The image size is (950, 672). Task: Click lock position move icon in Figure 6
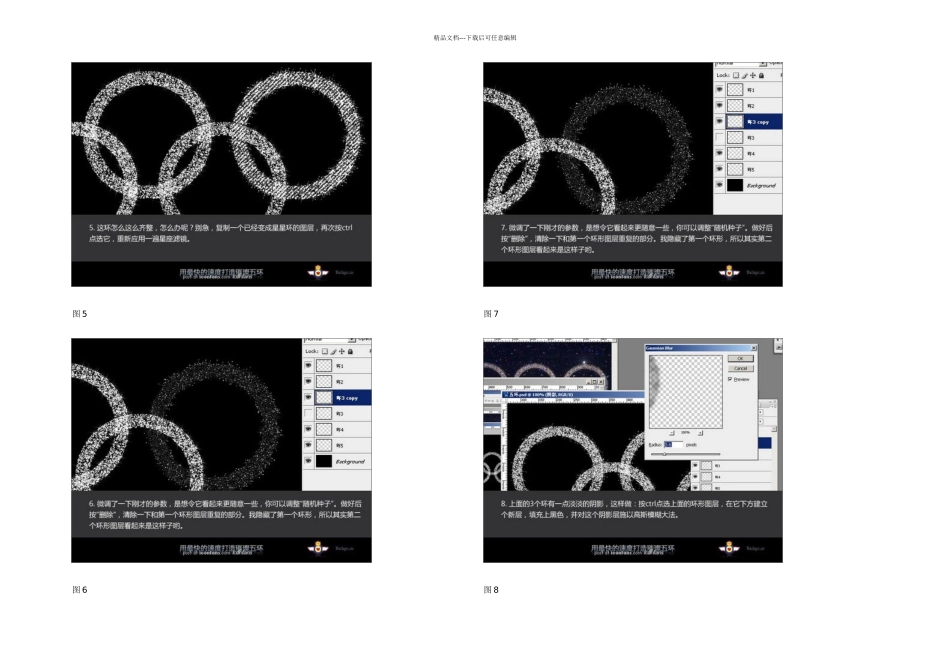(342, 351)
